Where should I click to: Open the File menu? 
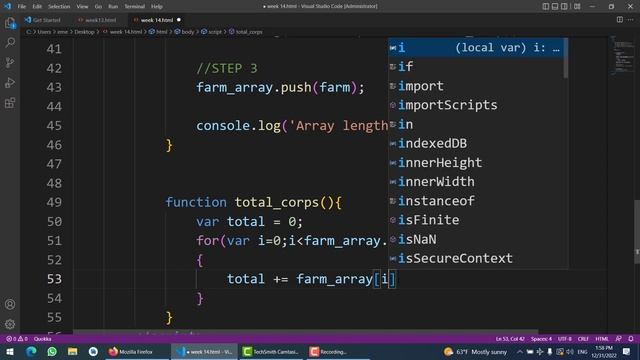(22, 7)
